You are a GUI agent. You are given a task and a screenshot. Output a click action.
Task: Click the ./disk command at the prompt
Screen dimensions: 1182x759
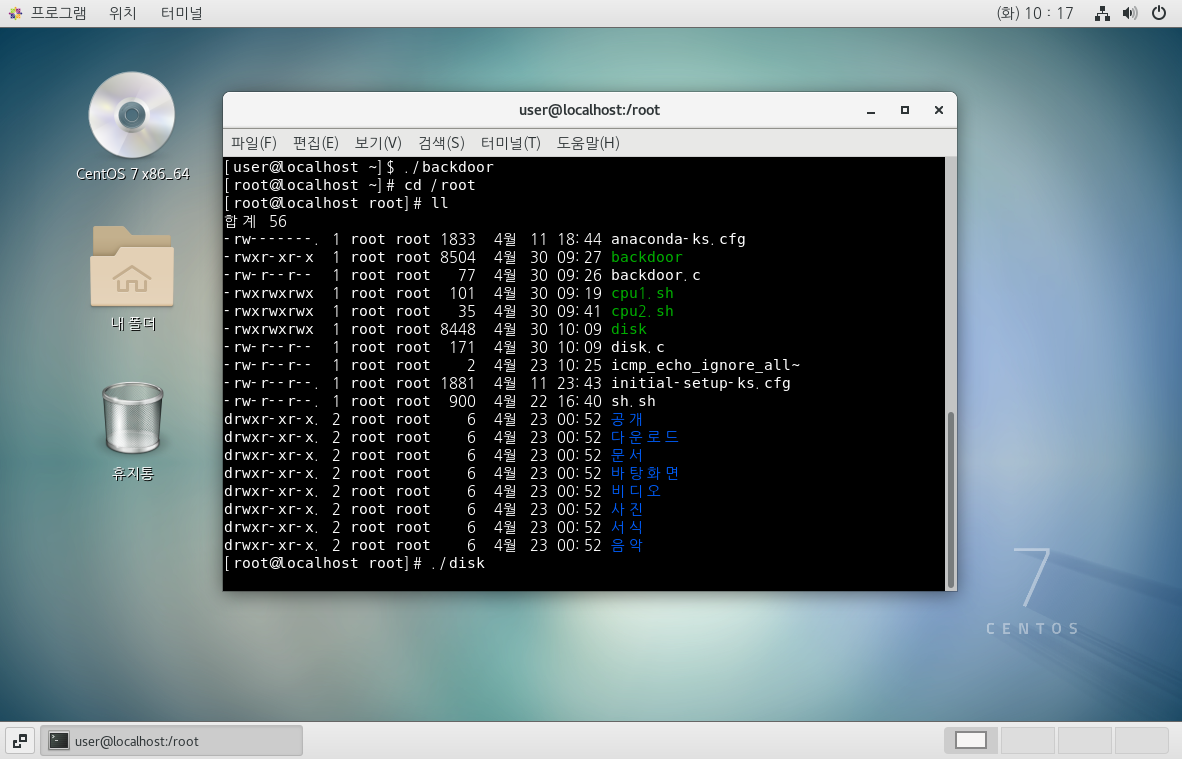point(458,564)
